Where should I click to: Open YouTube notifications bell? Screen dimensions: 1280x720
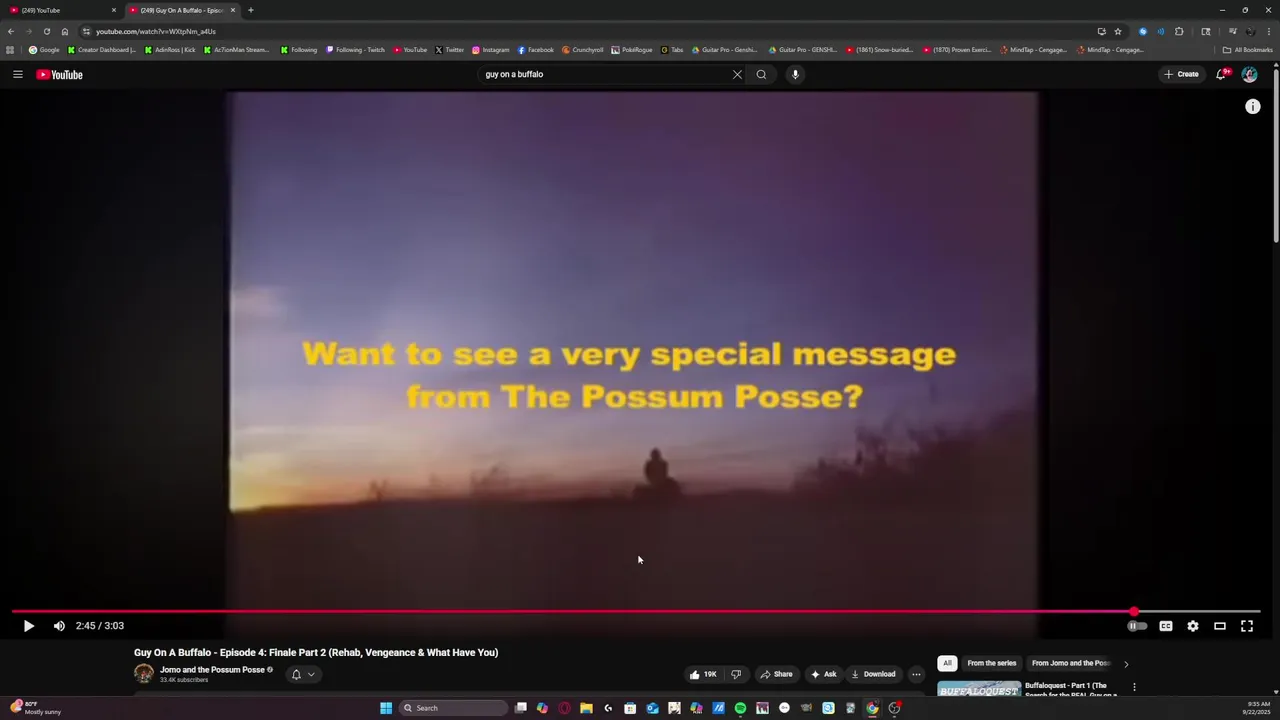tap(1222, 74)
